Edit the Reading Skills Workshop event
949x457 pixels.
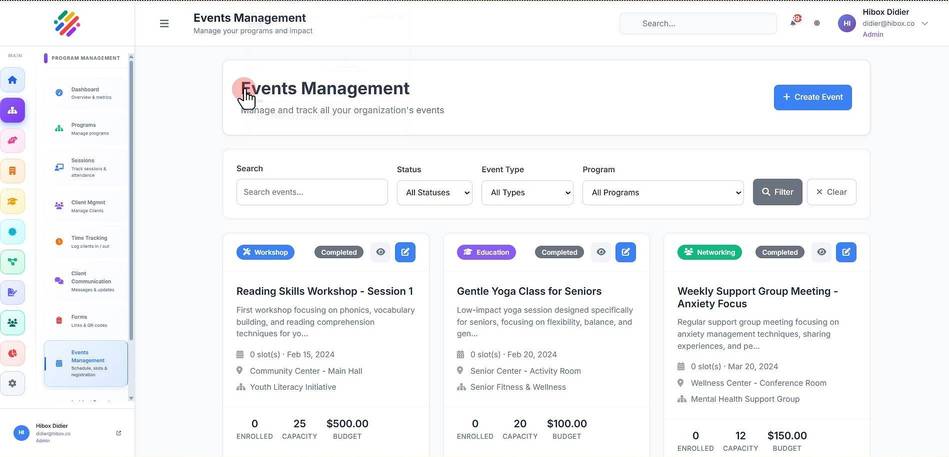[x=406, y=252]
